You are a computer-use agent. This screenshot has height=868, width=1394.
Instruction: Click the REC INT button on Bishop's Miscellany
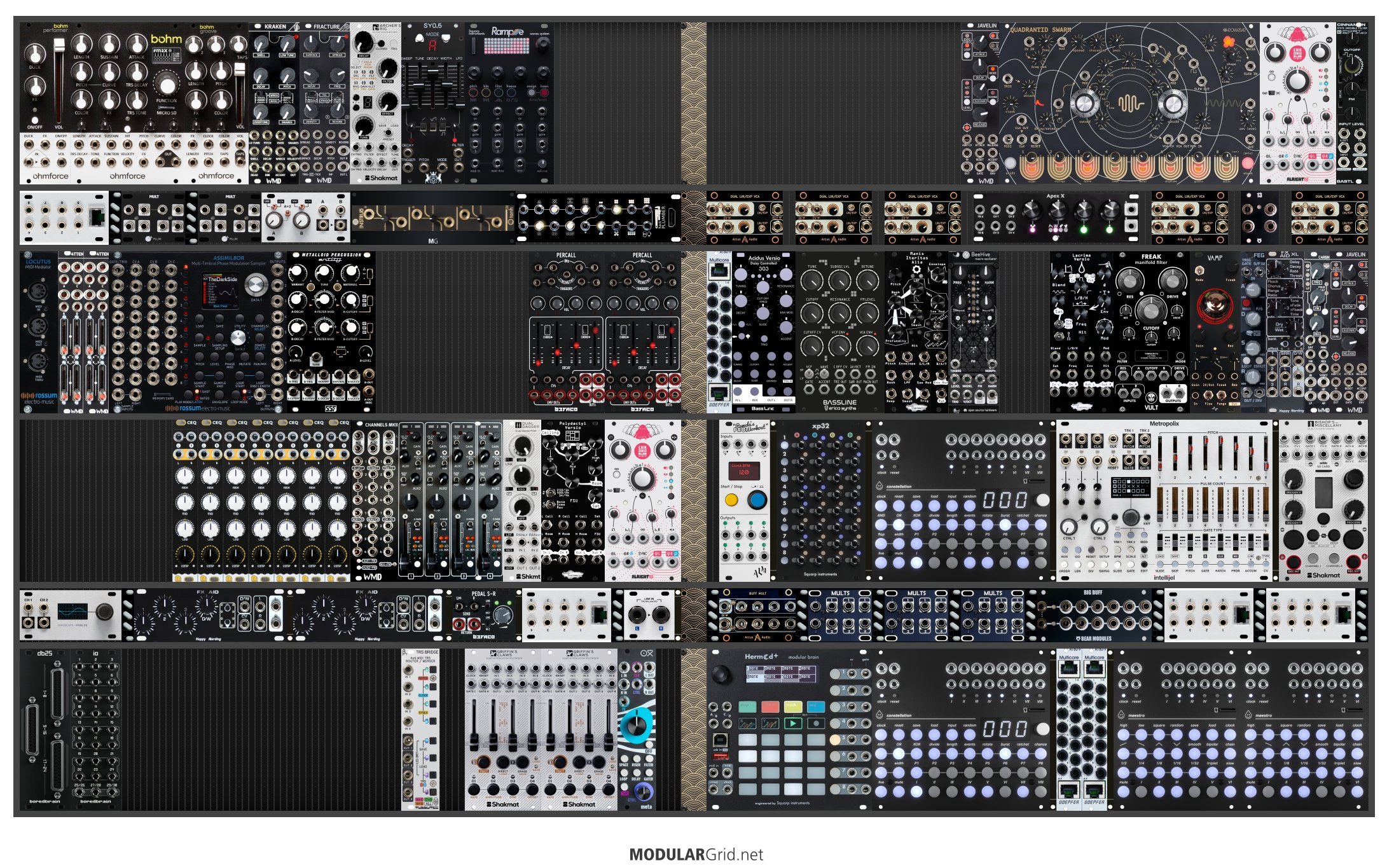[x=1294, y=562]
